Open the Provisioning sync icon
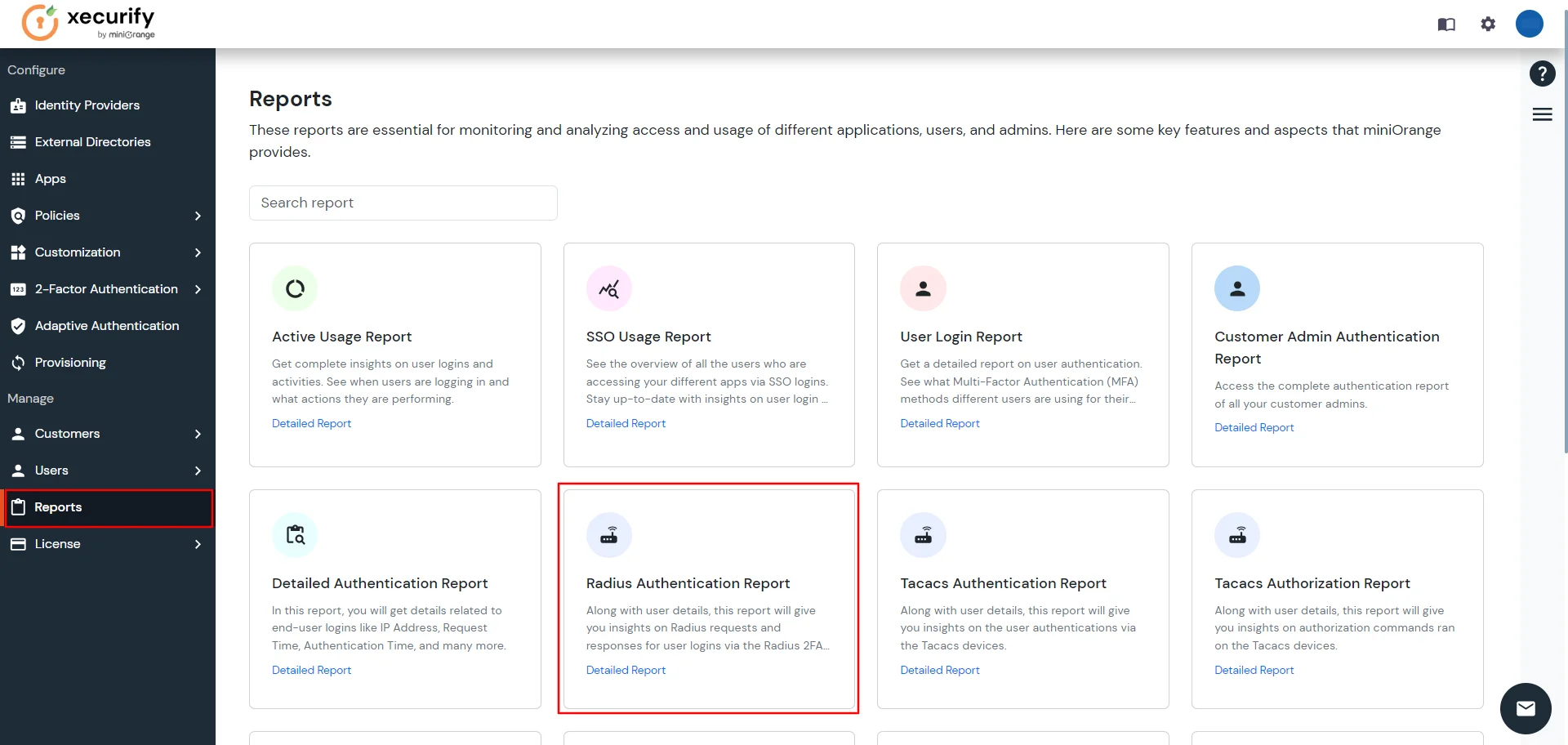Viewport: 1568px width, 745px height. [18, 363]
